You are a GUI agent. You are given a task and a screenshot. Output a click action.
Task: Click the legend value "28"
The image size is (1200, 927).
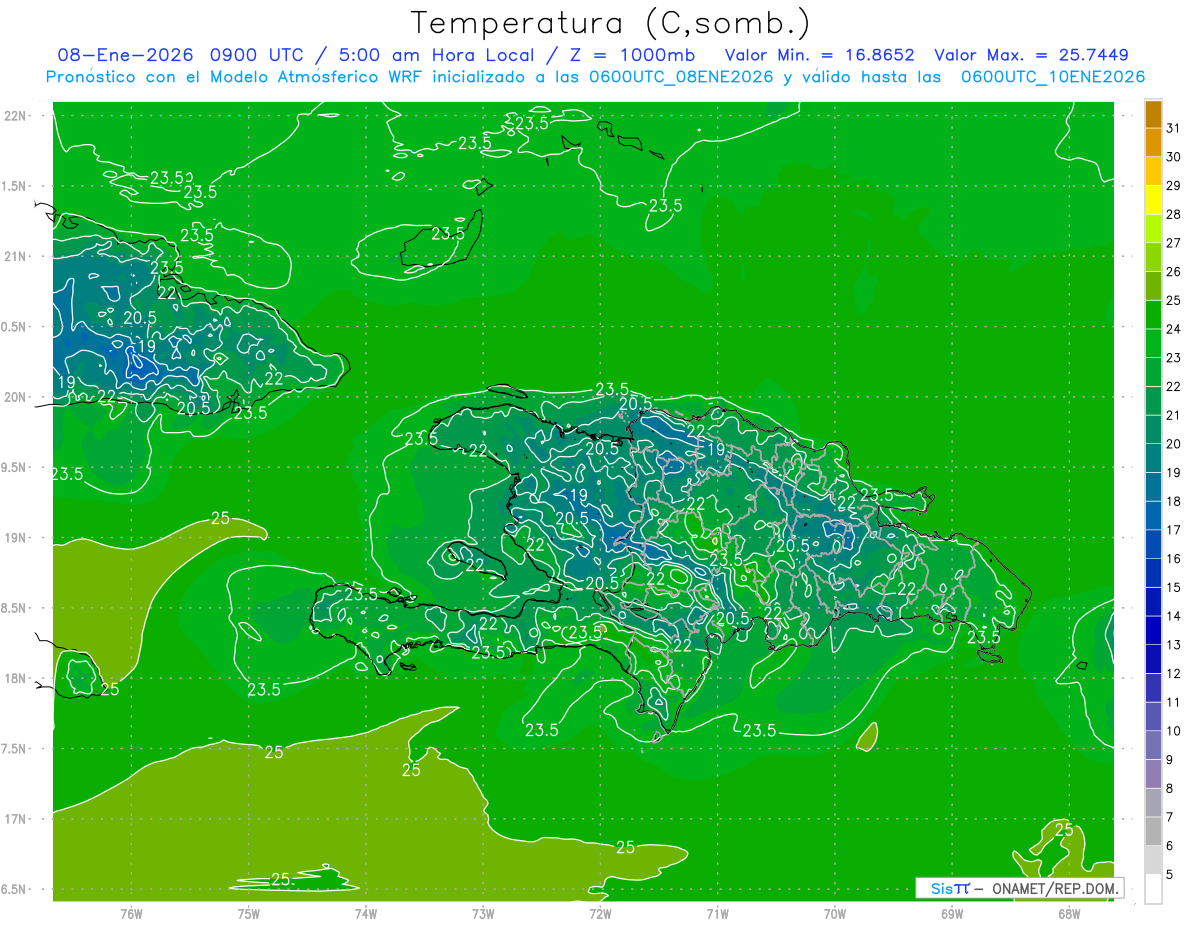pos(1173,214)
